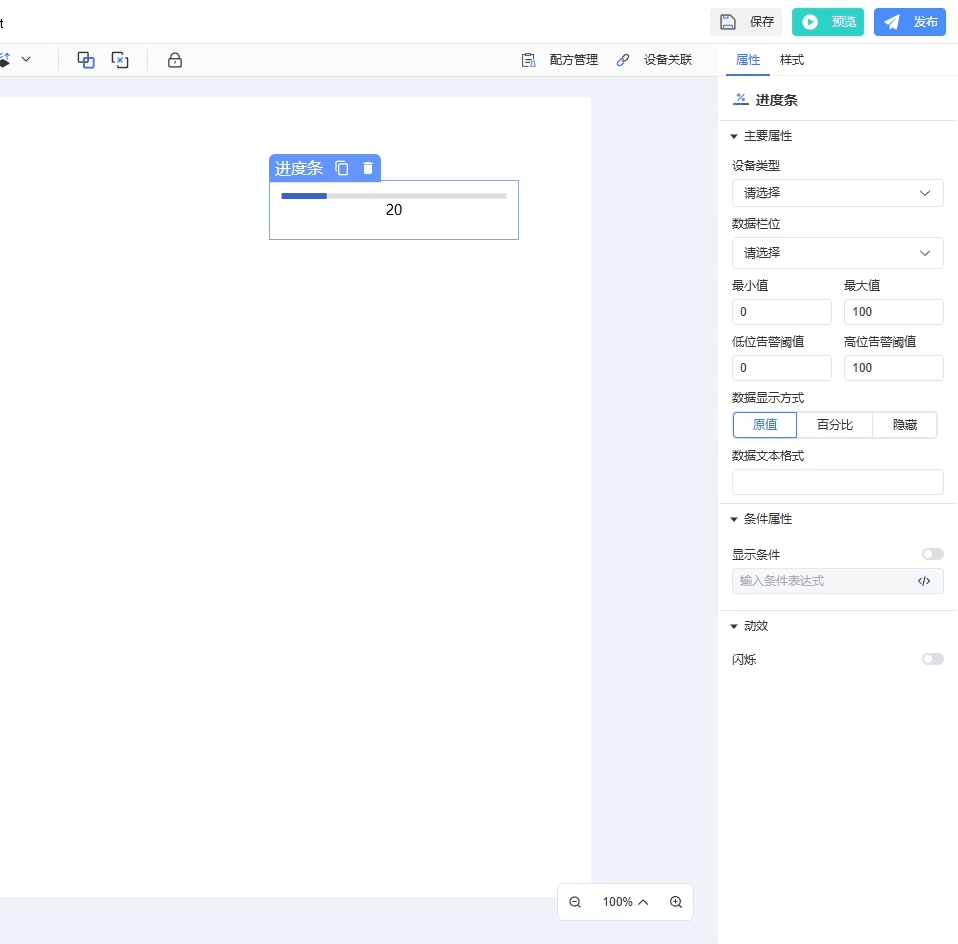
Task: Click the group components icon in toolbar
Action: (86, 60)
